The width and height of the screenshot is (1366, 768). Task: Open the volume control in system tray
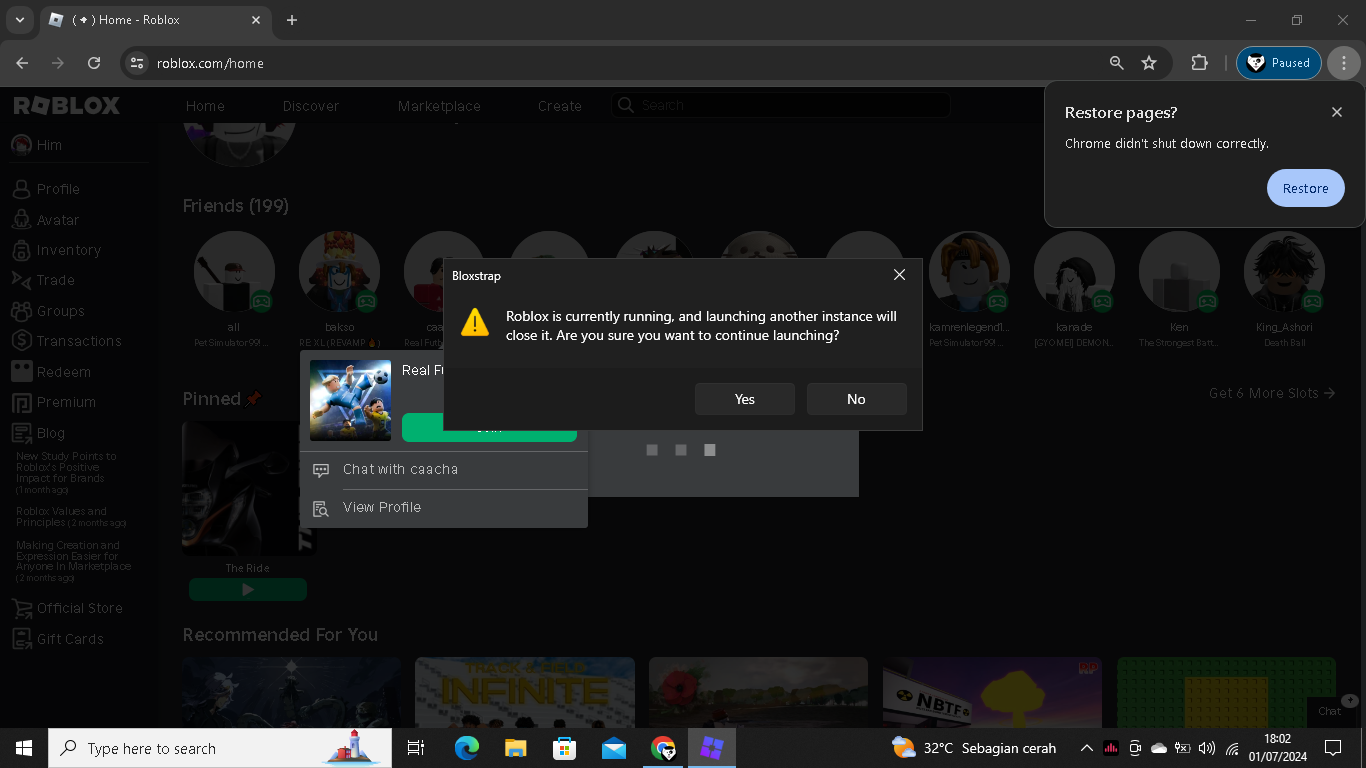pyautogui.click(x=1207, y=748)
